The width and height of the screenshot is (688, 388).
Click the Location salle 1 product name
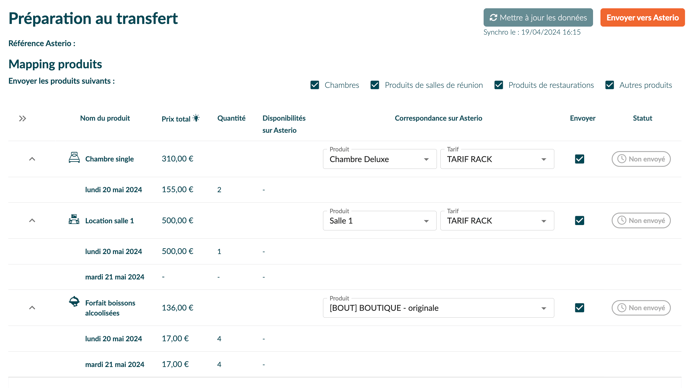coord(109,220)
